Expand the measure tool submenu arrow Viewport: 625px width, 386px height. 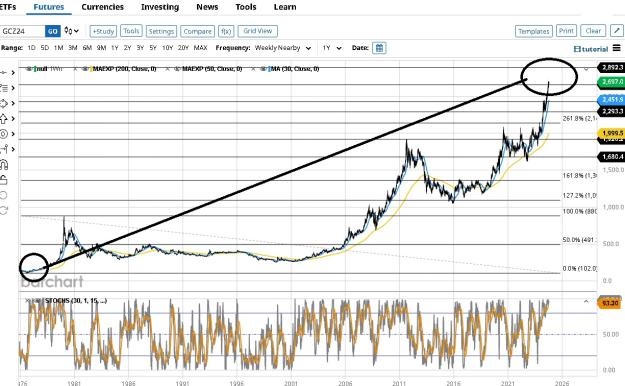13,149
